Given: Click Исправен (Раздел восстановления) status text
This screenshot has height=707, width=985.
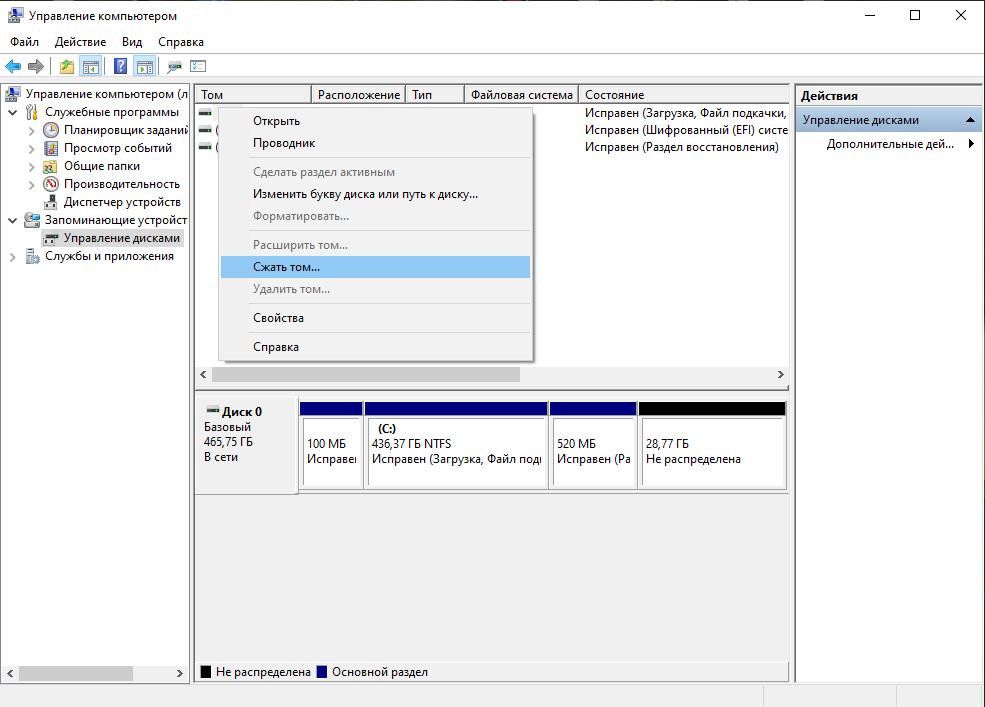Looking at the screenshot, I should point(682,147).
